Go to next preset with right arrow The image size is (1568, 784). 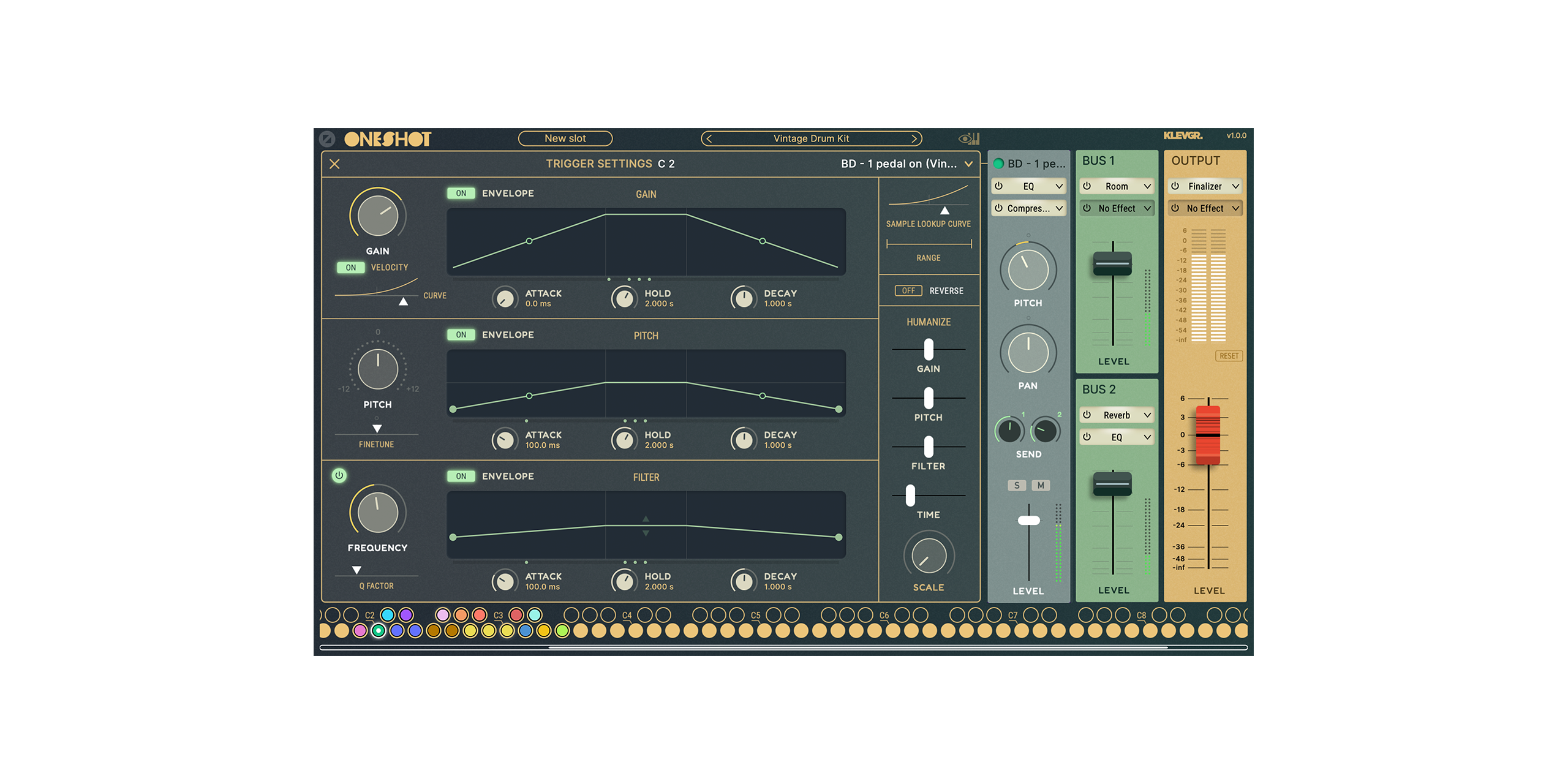914,139
